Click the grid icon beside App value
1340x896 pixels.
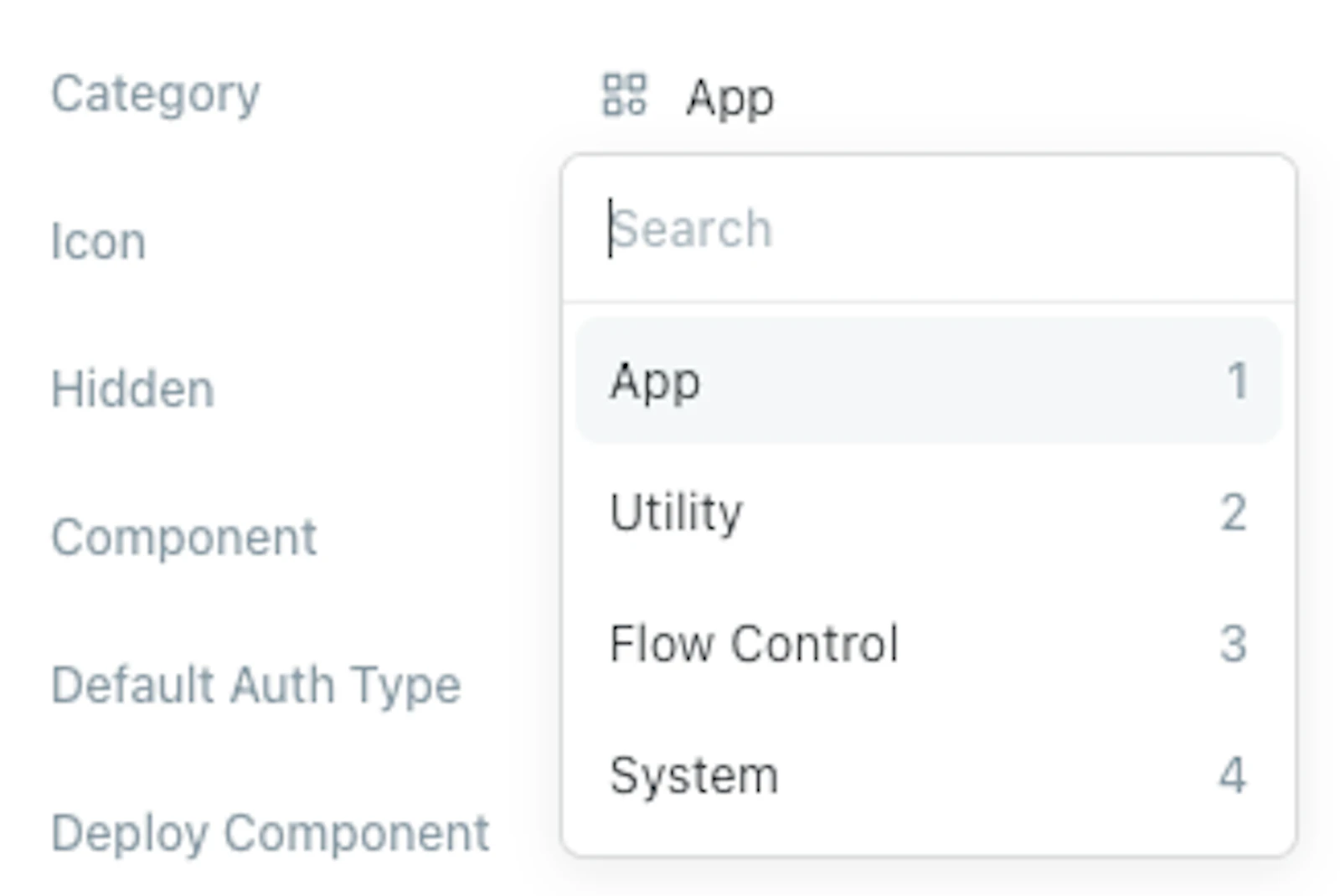625,94
